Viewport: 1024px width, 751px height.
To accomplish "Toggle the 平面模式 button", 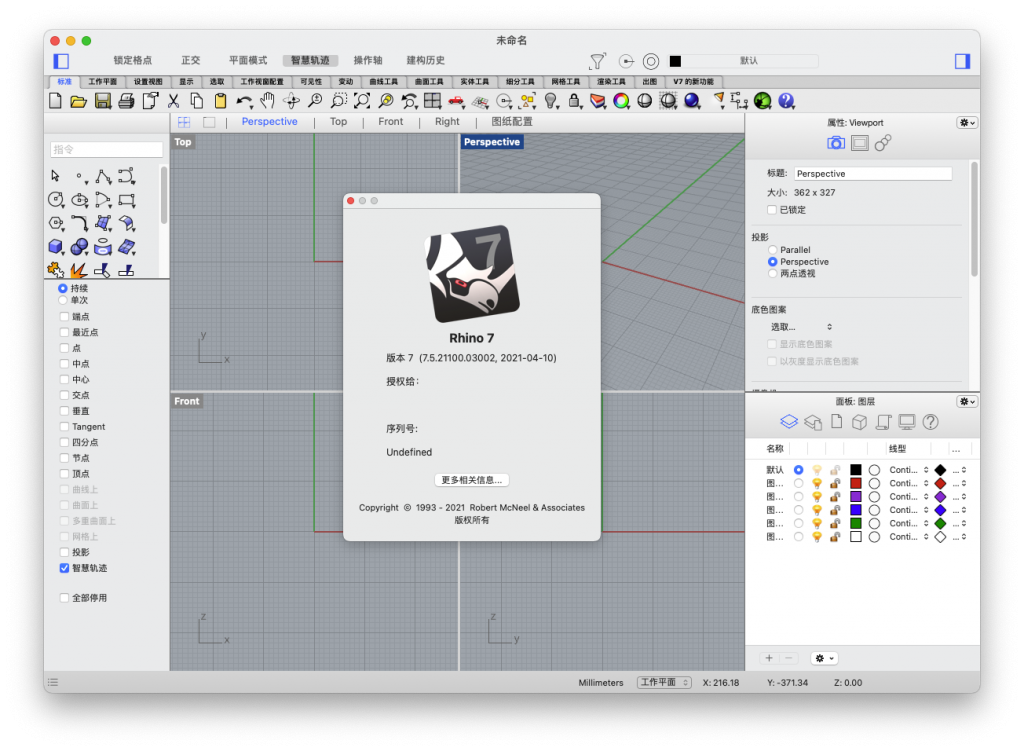I will pyautogui.click(x=248, y=60).
